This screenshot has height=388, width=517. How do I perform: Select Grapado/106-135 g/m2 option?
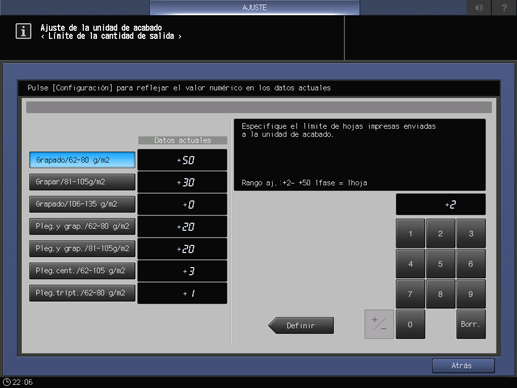(x=82, y=204)
